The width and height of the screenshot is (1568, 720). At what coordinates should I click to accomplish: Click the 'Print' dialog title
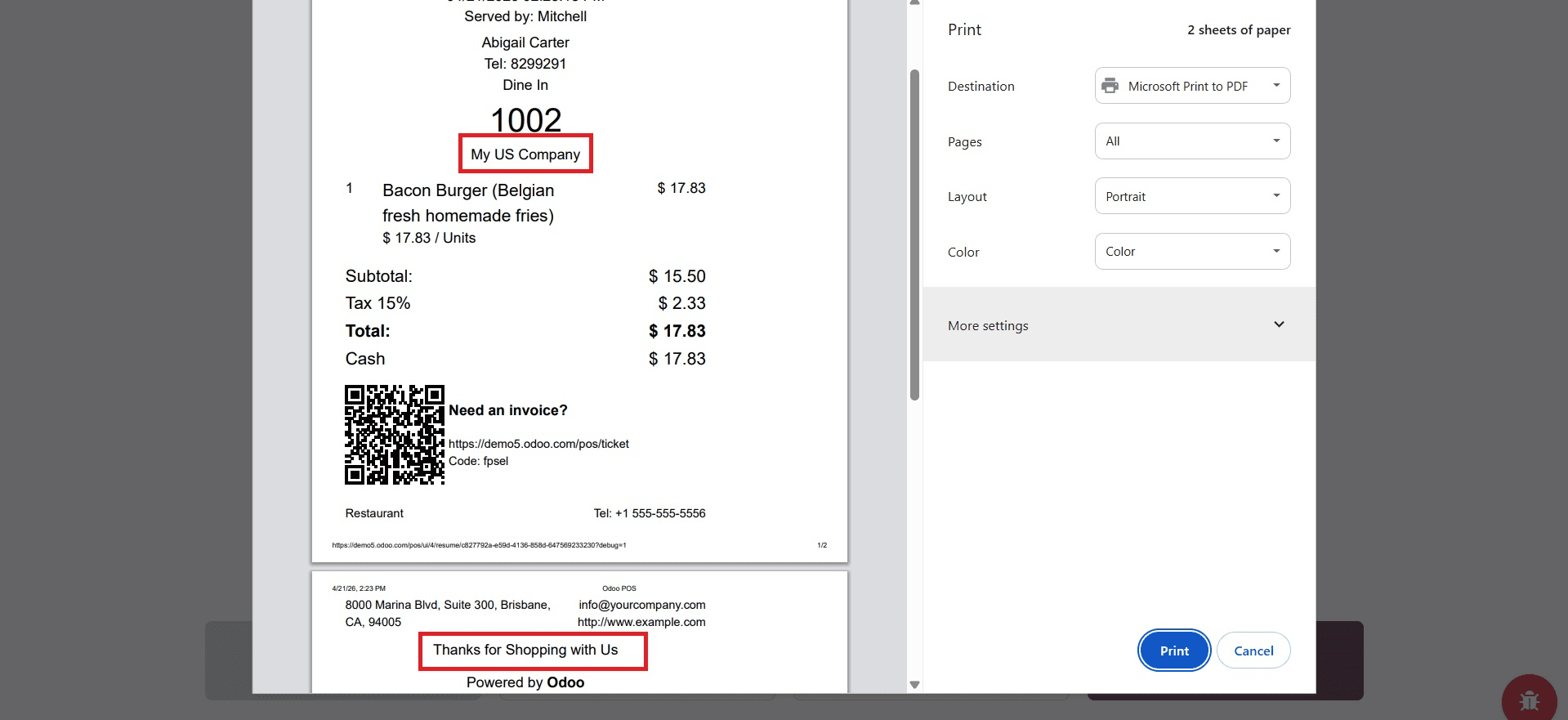[x=964, y=29]
